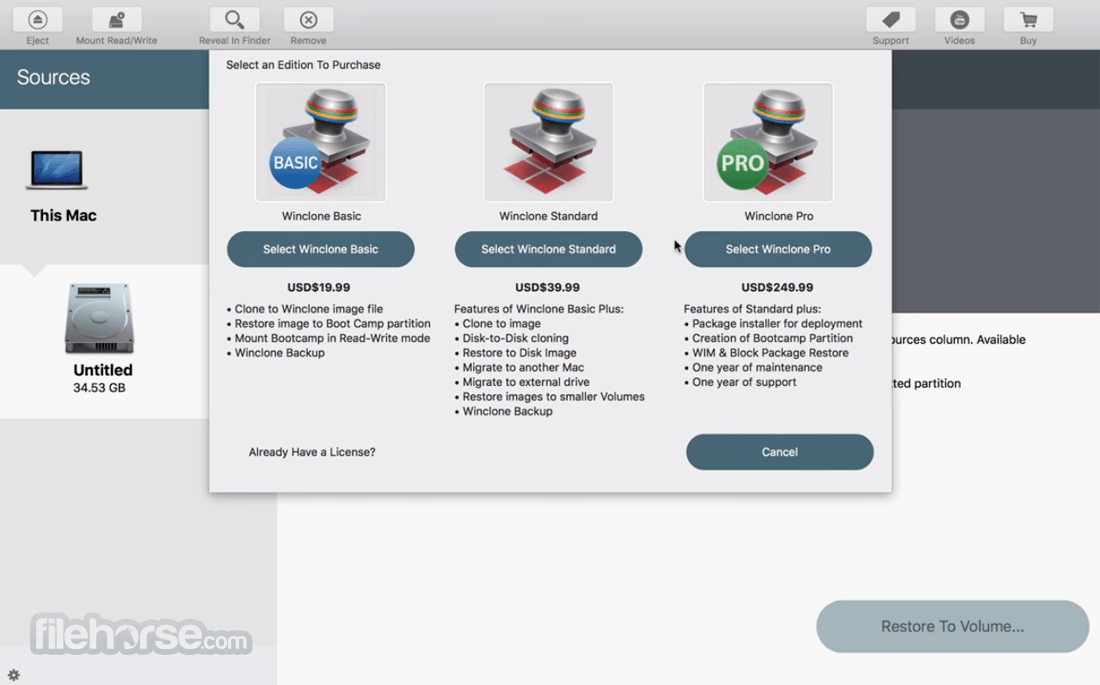Screen dimensions: 1100x685
Task: Click the Eject toolbar icon
Action: click(x=37, y=20)
